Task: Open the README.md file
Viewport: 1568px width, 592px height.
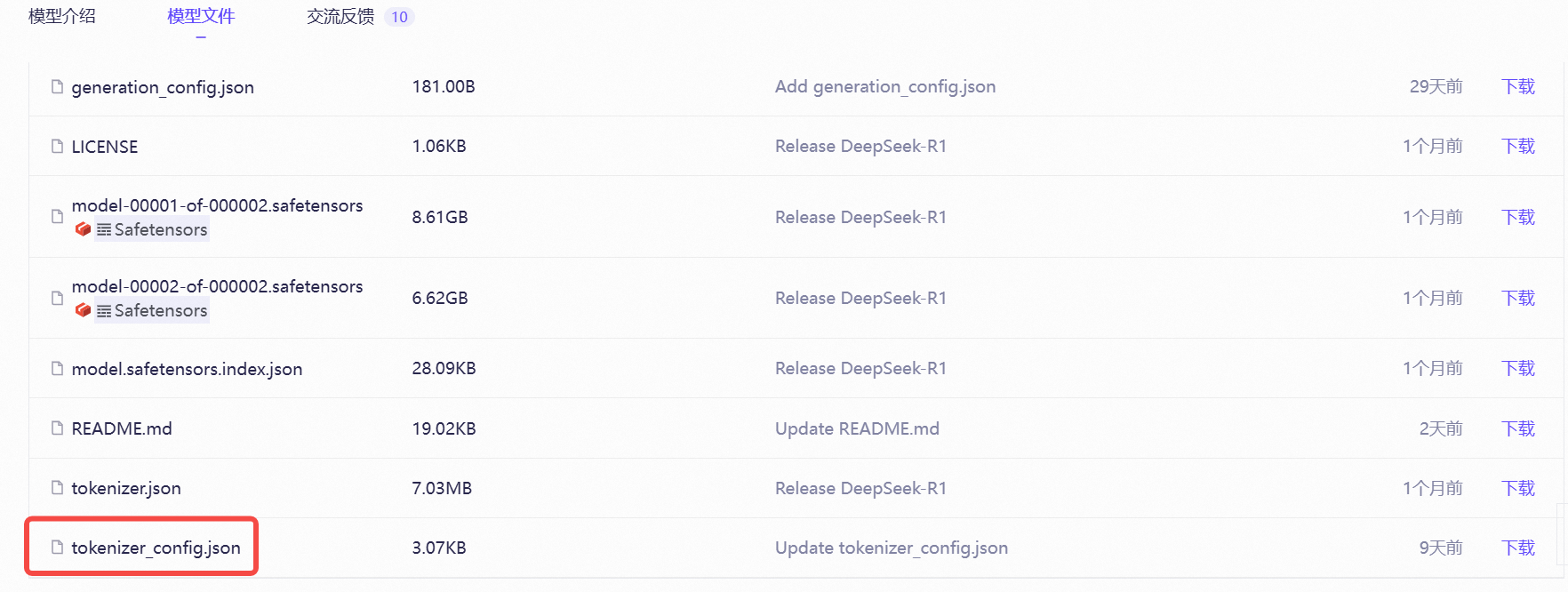Action: coord(122,428)
